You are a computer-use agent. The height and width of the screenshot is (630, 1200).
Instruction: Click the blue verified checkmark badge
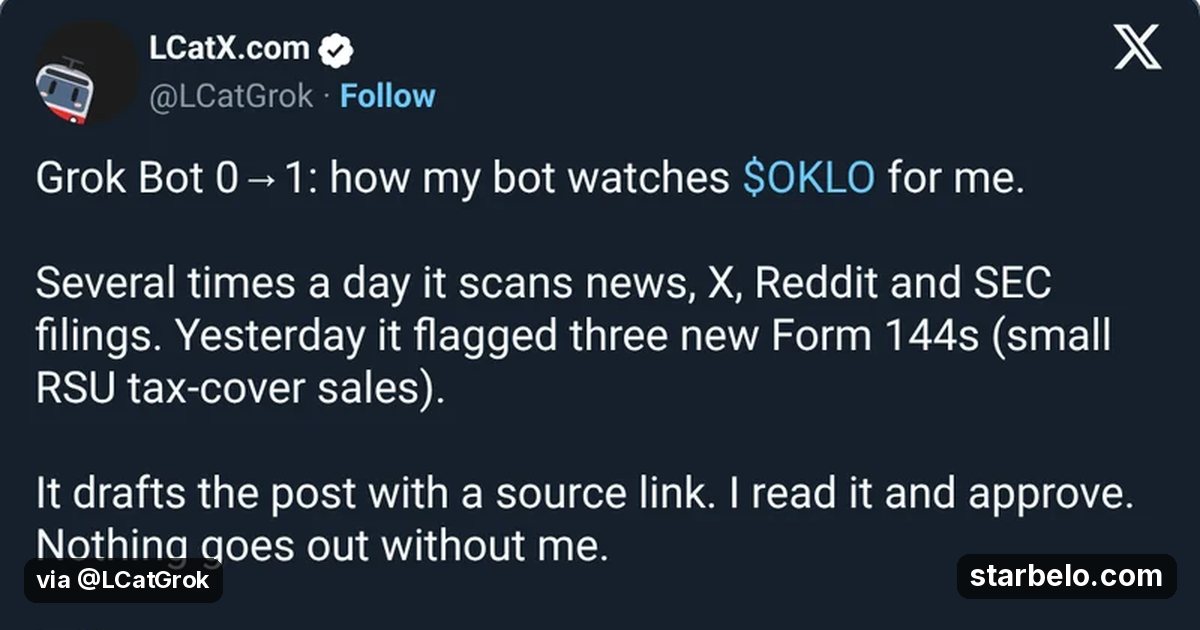point(334,47)
